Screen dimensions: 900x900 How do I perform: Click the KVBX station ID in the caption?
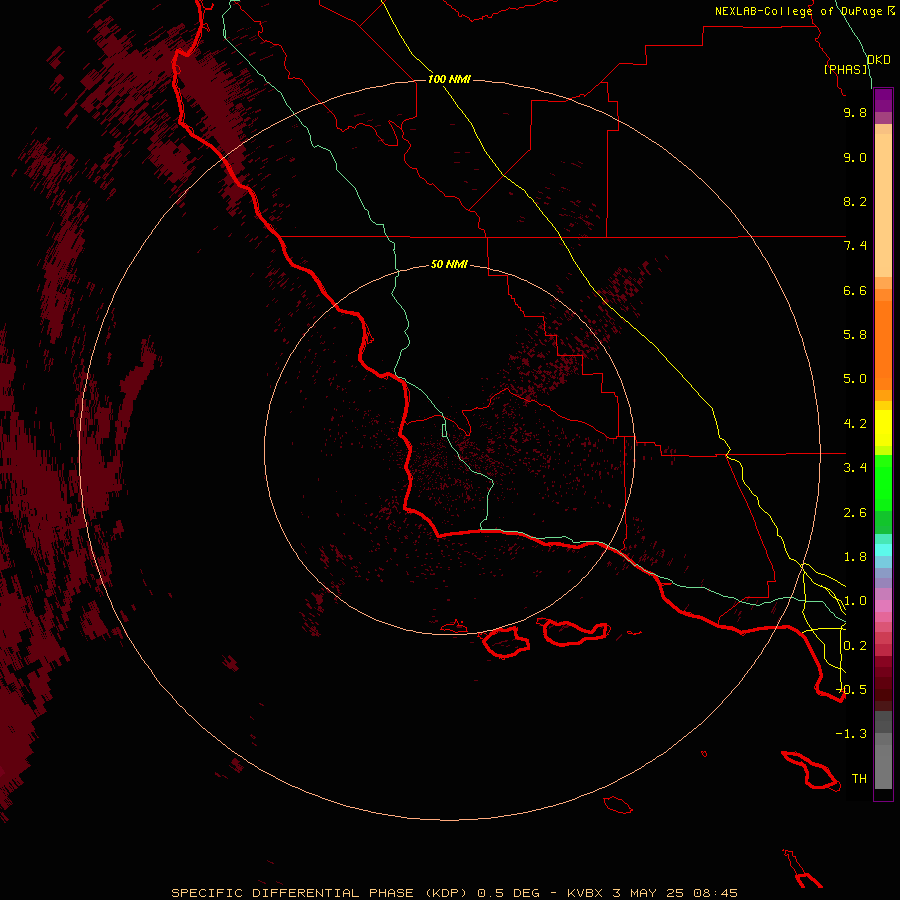585,893
